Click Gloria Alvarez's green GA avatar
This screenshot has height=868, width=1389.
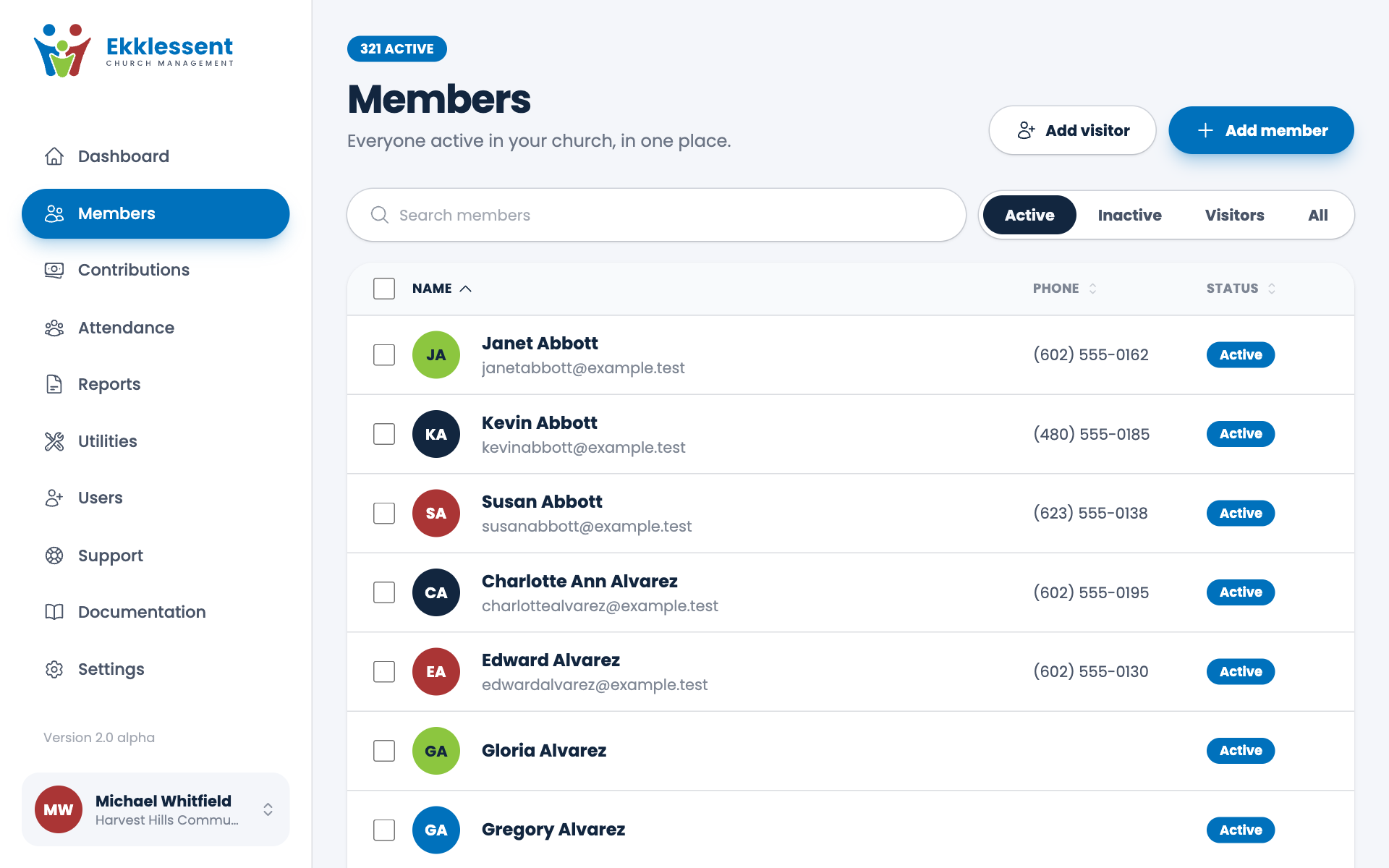pos(436,751)
